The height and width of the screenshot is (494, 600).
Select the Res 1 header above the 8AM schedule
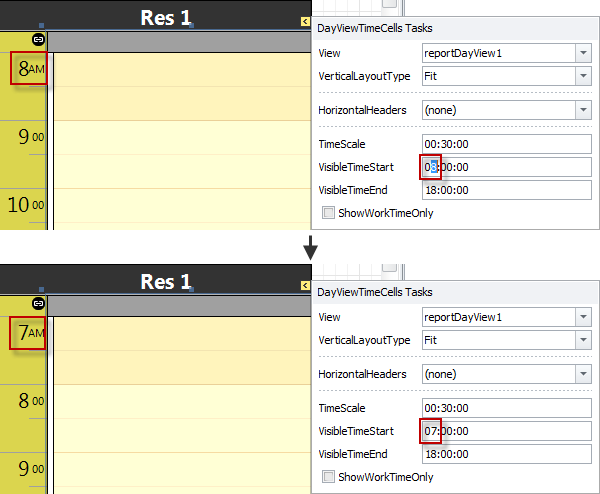[x=165, y=17]
